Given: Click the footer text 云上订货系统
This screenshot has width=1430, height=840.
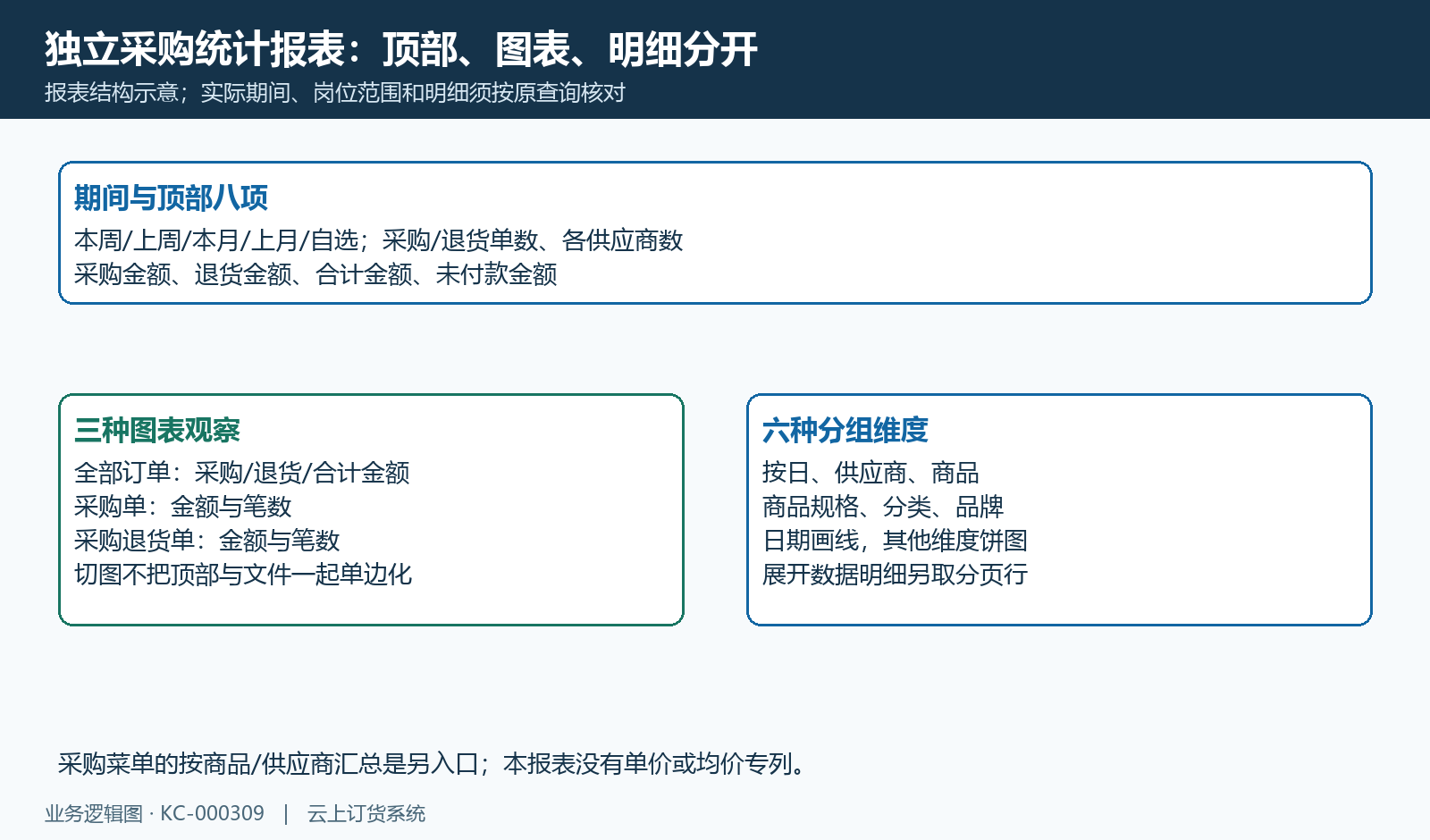Looking at the screenshot, I should pyautogui.click(x=366, y=814).
